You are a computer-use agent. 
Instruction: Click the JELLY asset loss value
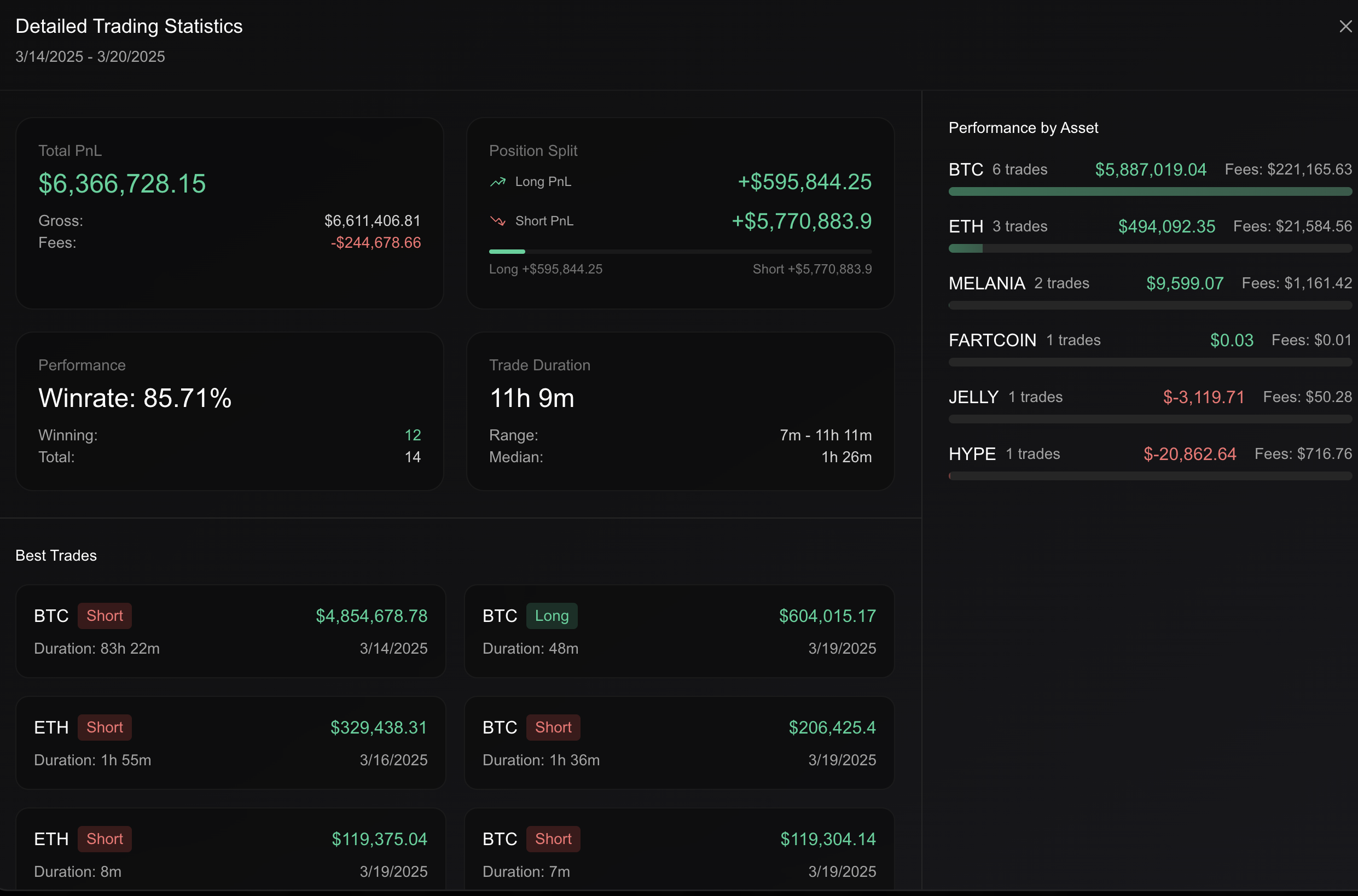[x=1204, y=397]
